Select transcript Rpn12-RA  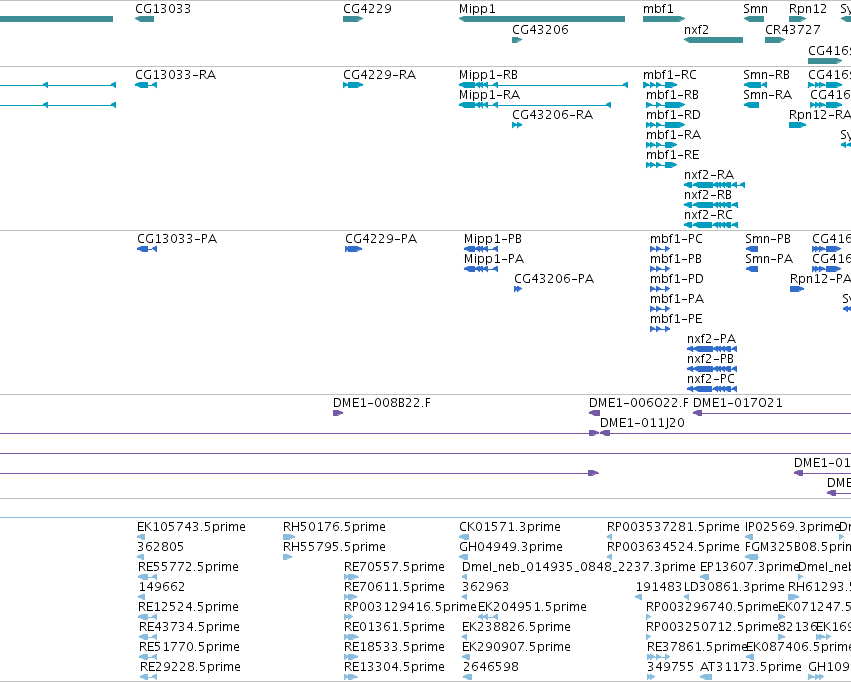[x=798, y=125]
